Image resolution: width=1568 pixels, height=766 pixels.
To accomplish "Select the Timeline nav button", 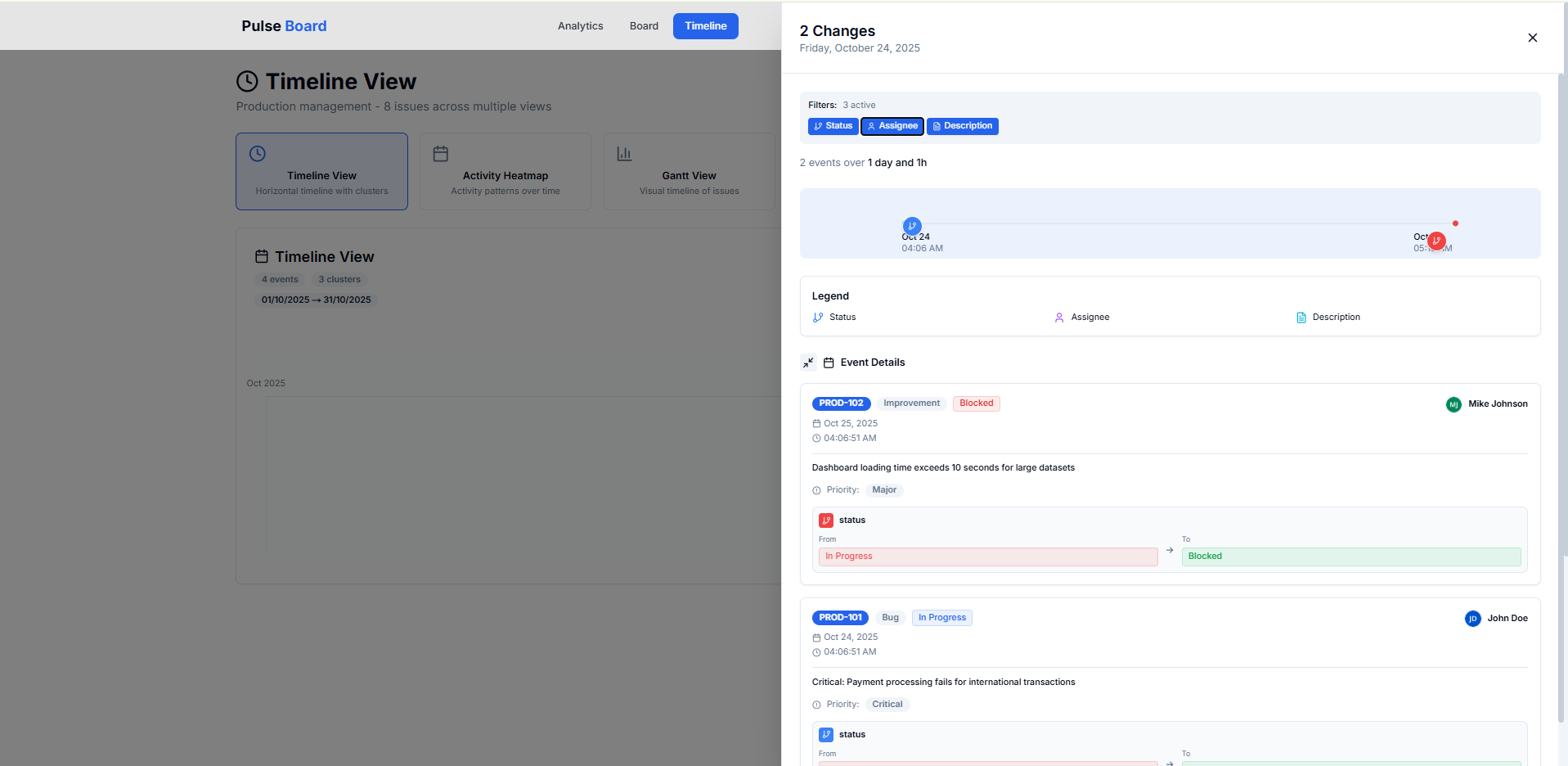I will (705, 26).
